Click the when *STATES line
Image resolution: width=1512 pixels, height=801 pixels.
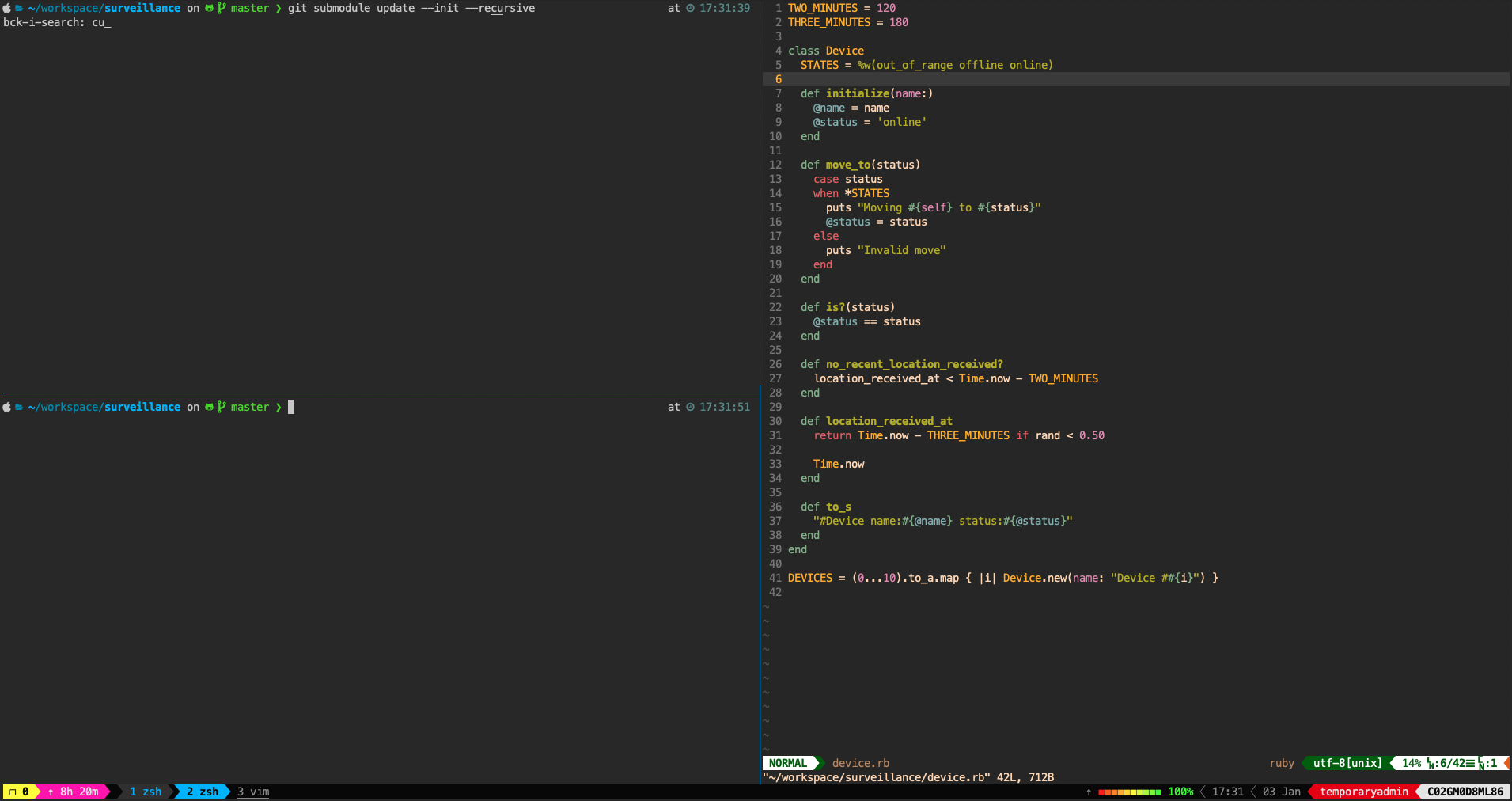tap(851, 193)
